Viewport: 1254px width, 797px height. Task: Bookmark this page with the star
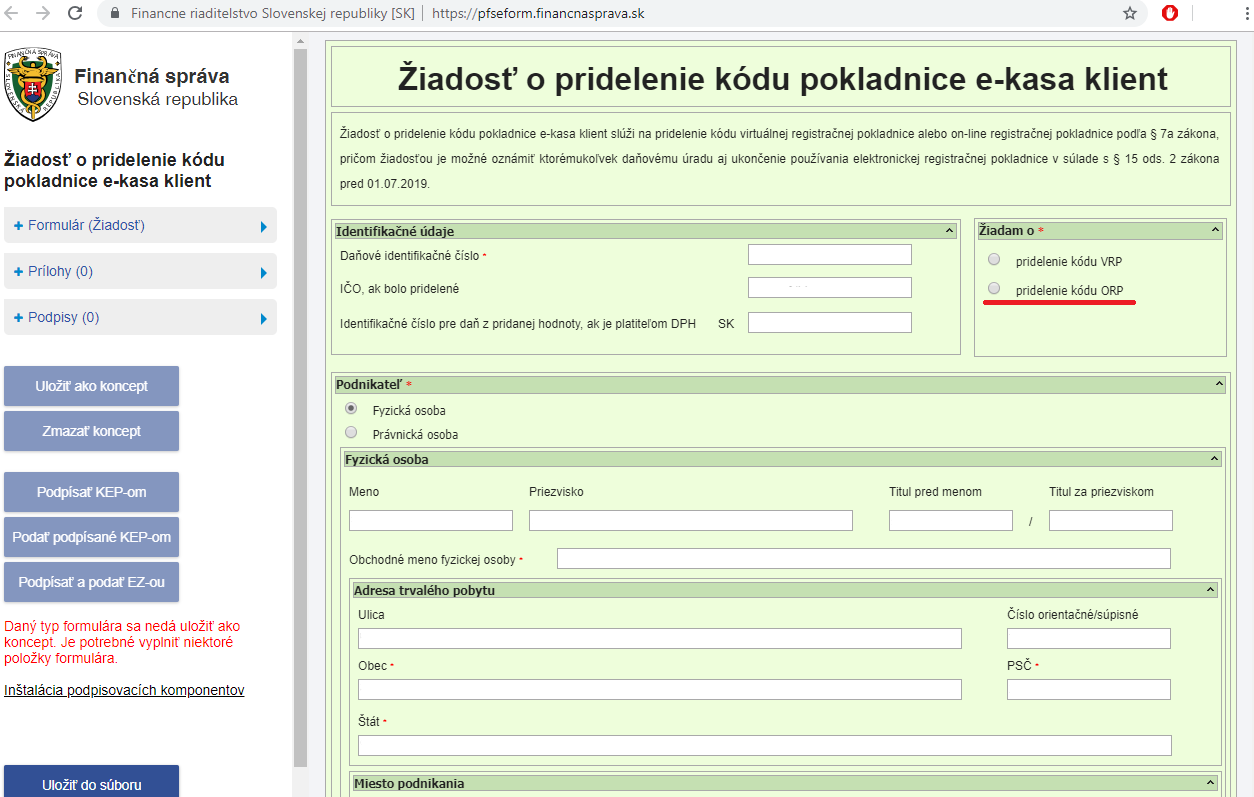(x=1130, y=14)
